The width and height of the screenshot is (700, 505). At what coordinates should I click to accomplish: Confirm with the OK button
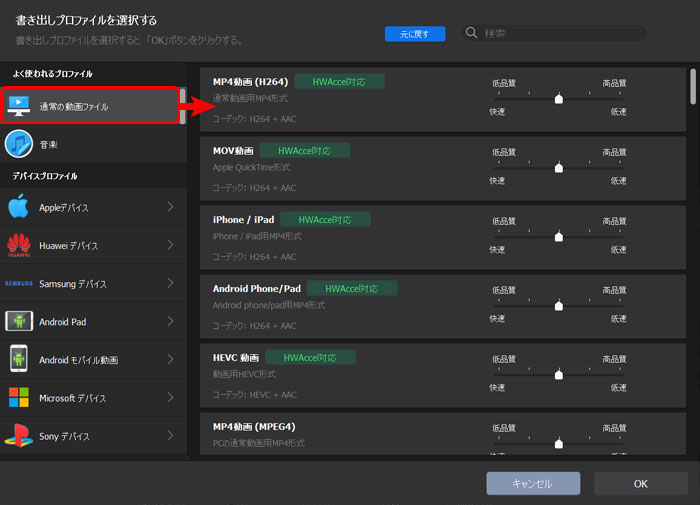pos(640,483)
